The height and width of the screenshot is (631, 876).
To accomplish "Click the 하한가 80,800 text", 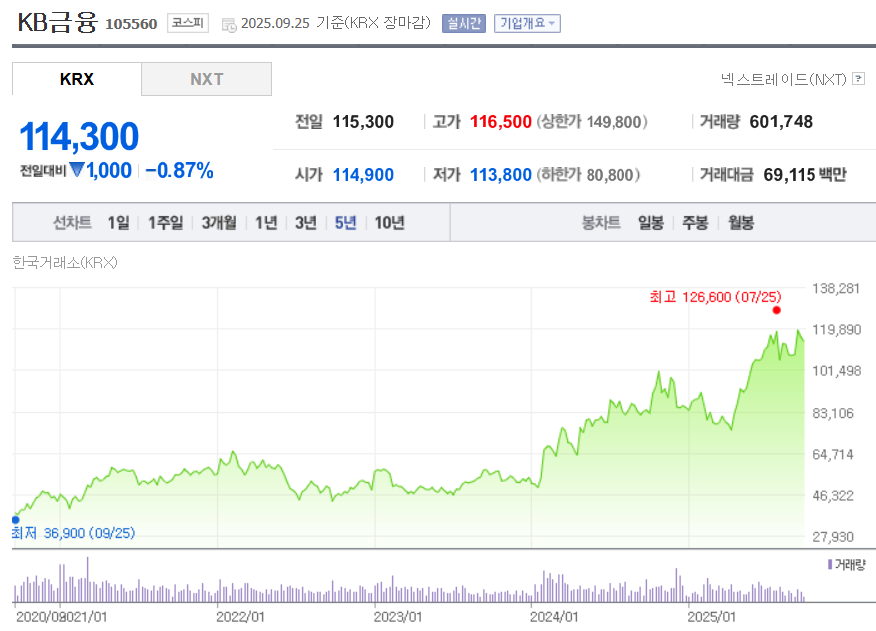I will coord(588,175).
